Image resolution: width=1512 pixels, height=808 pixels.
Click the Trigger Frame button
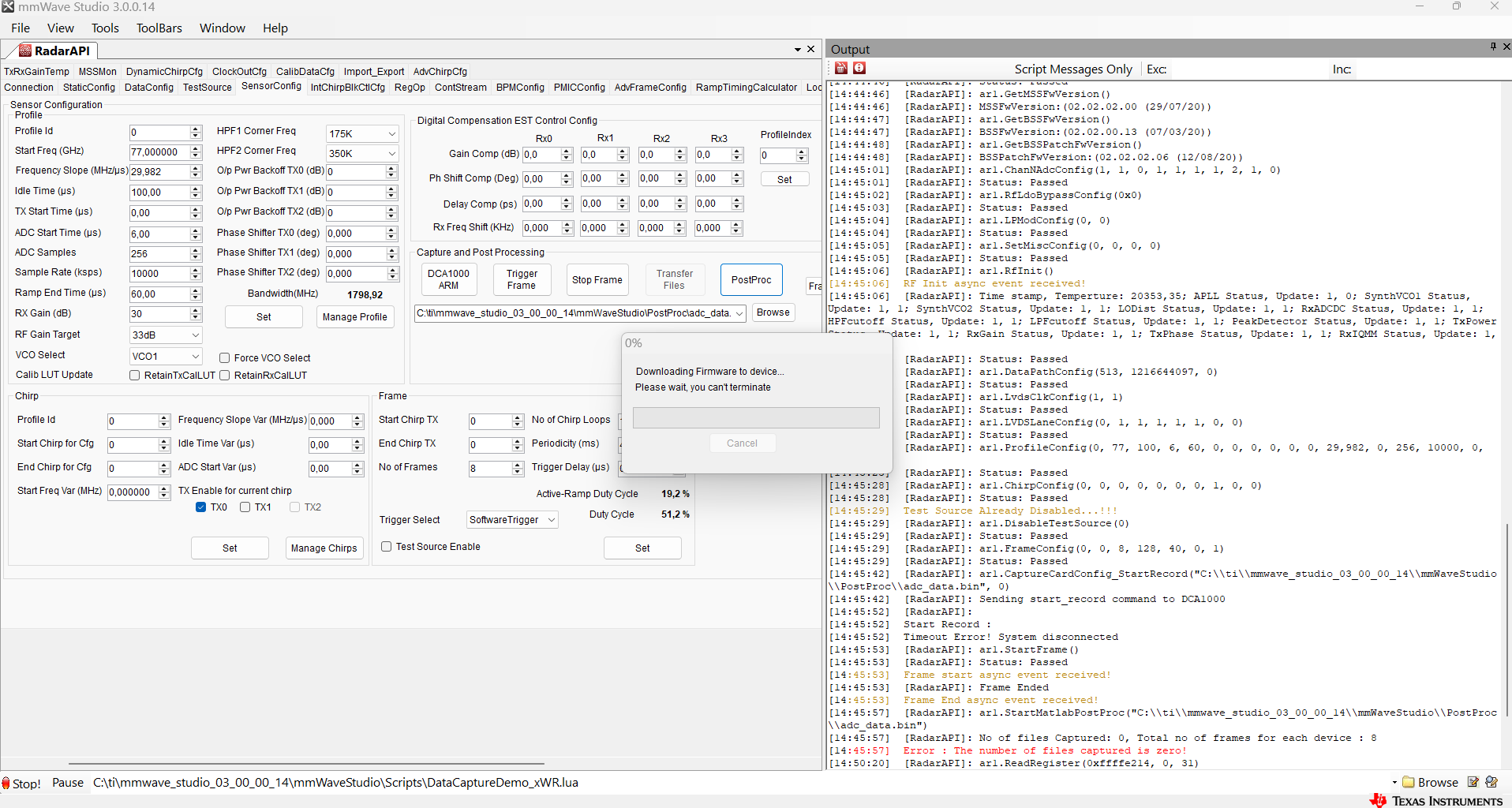pyautogui.click(x=522, y=279)
